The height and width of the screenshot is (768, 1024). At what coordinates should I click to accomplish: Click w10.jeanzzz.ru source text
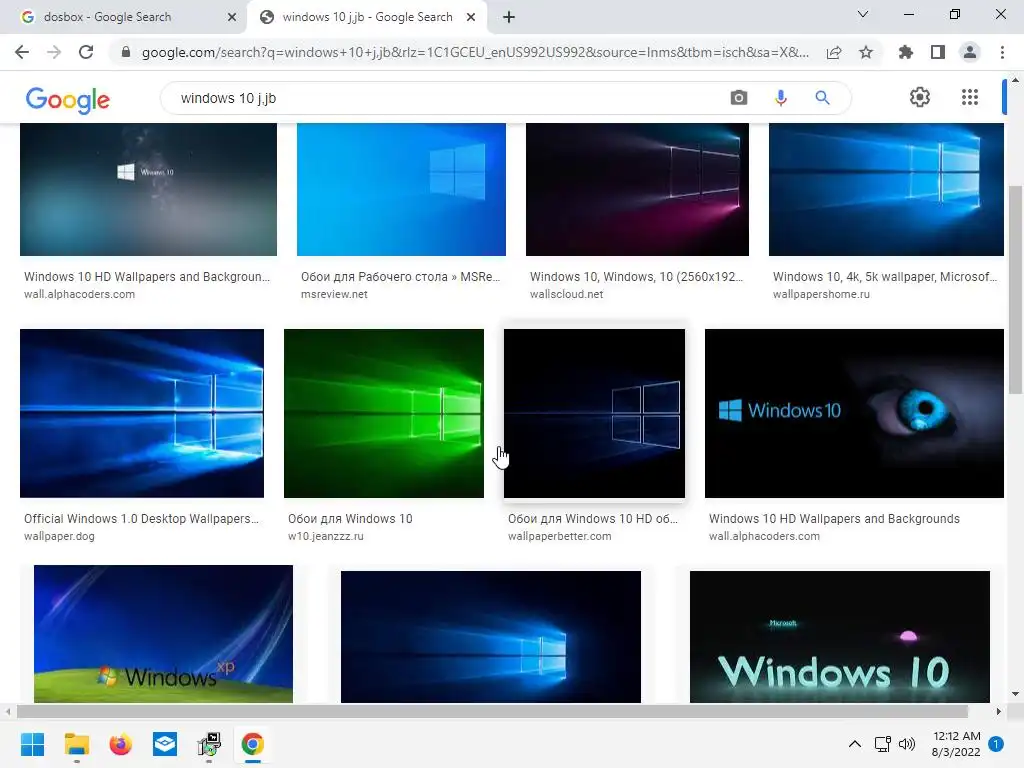326,536
